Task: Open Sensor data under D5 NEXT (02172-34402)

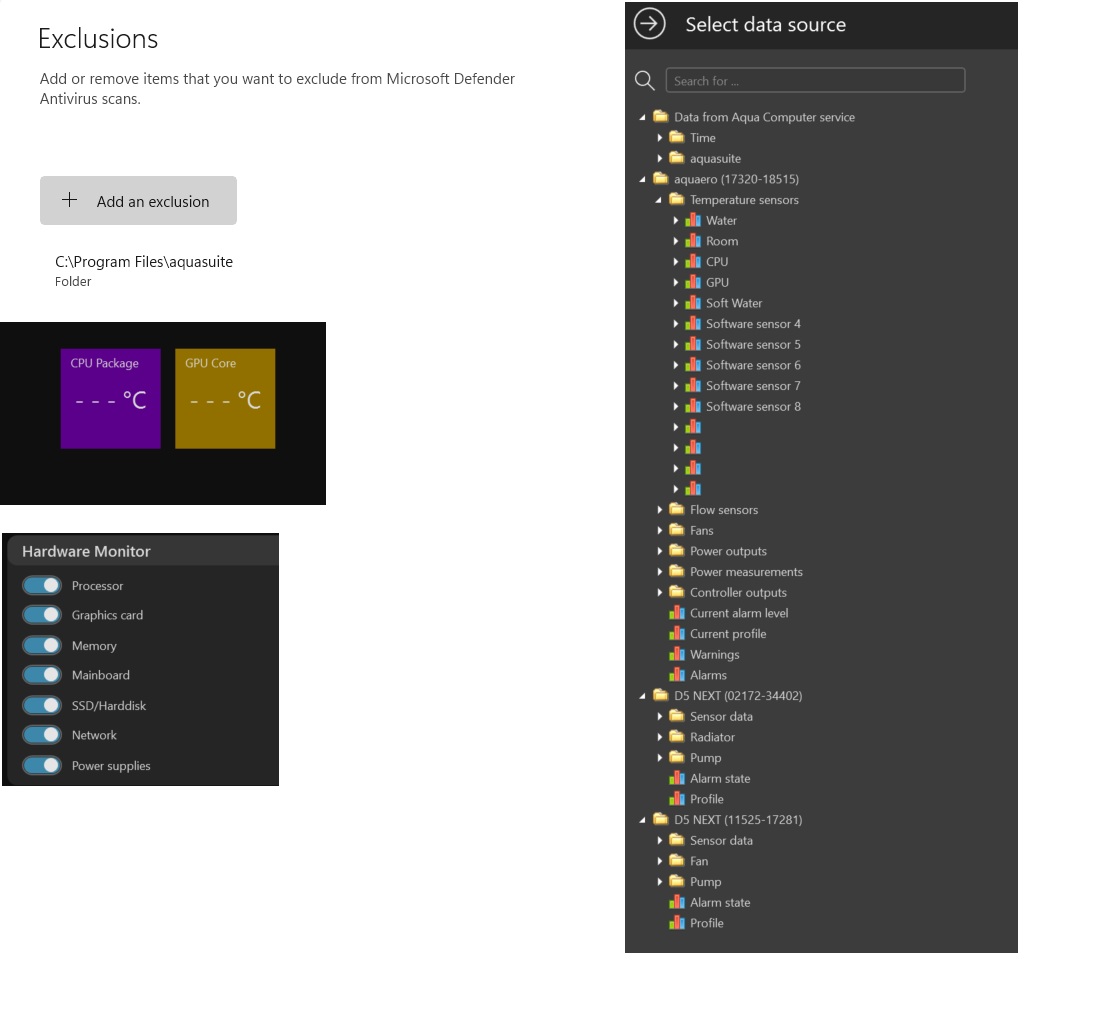Action: [721, 716]
